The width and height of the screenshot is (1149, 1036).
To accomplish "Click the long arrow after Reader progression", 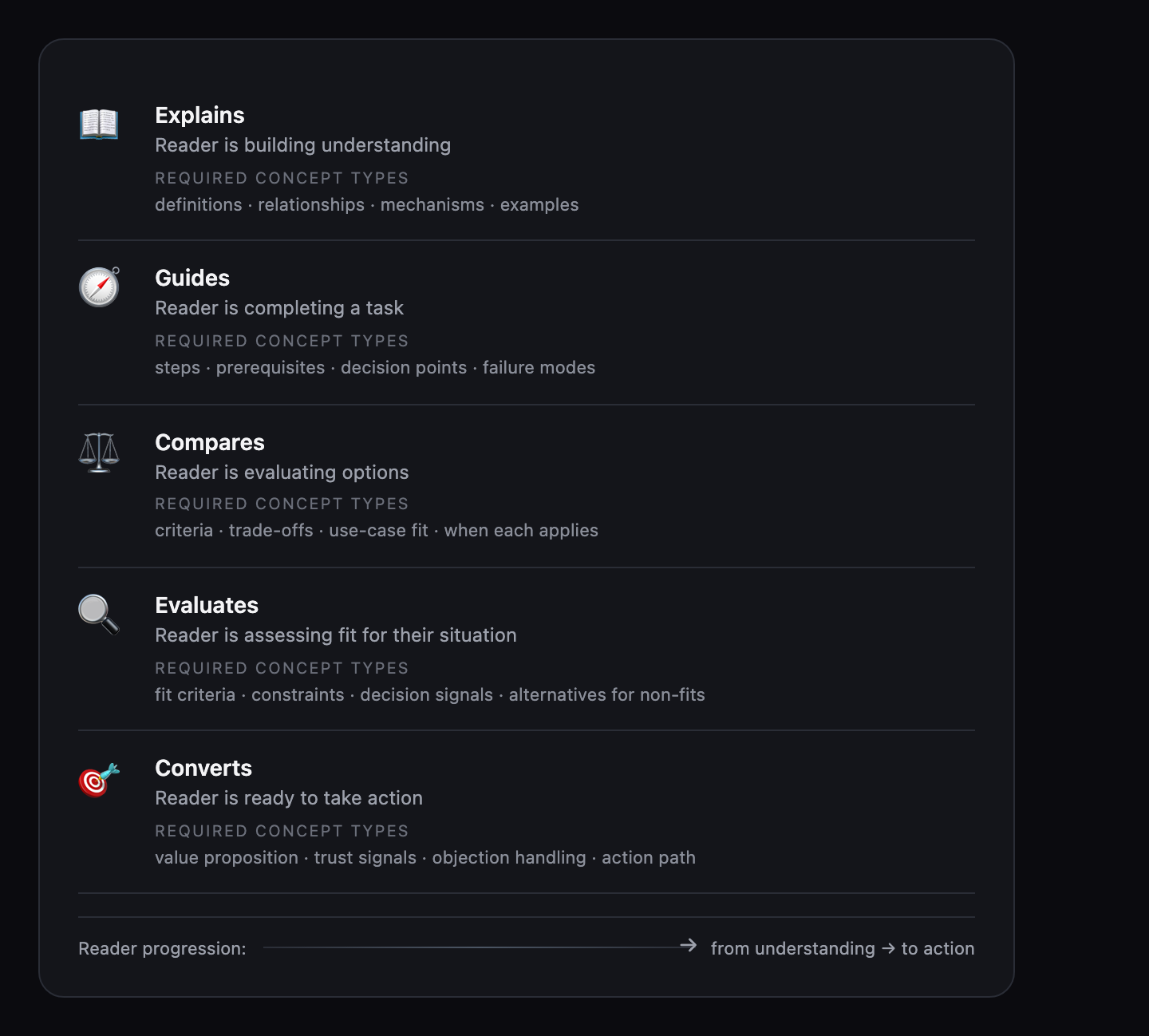I will click(480, 947).
